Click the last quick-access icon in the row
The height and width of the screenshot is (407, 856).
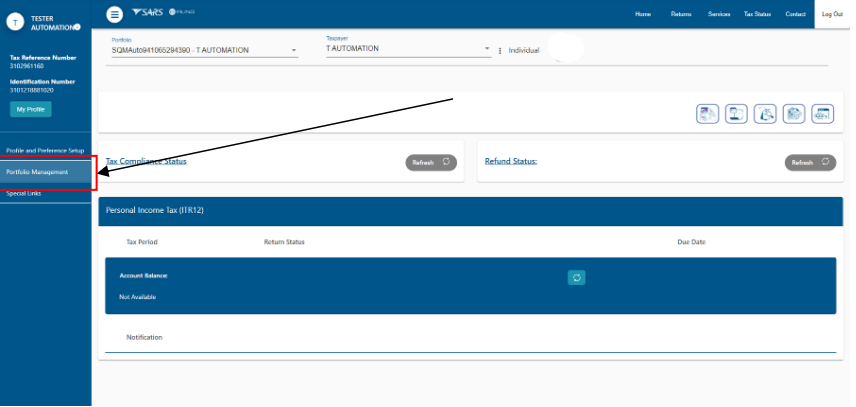pyautogui.click(x=822, y=114)
